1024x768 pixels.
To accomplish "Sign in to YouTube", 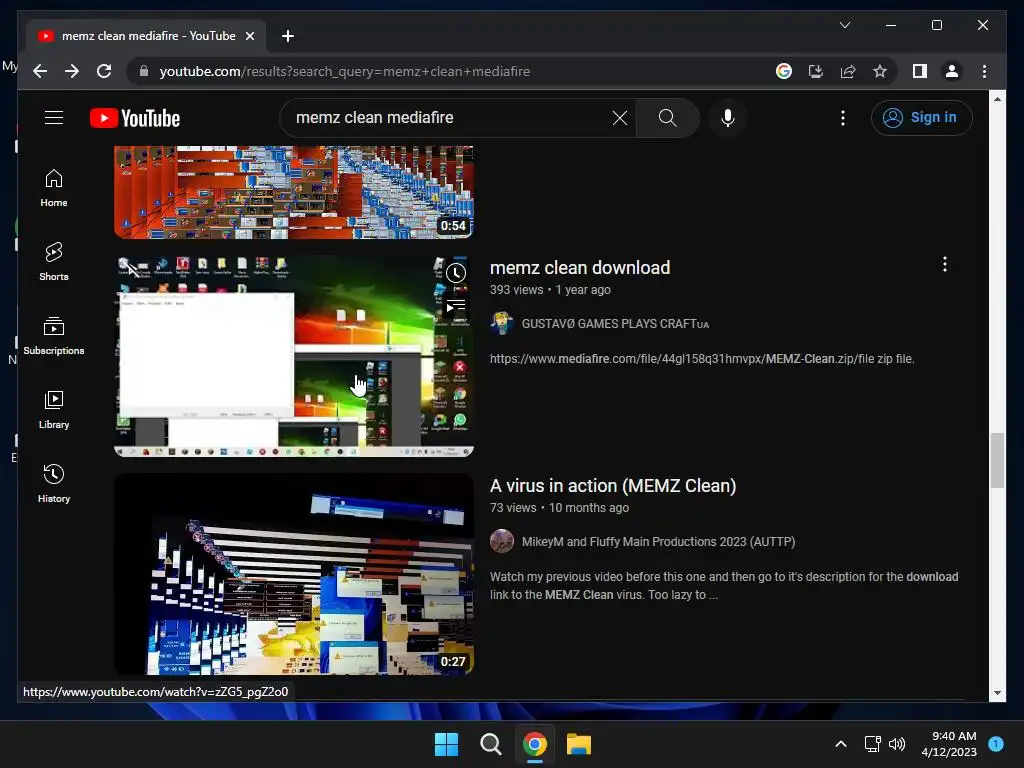I will 921,118.
